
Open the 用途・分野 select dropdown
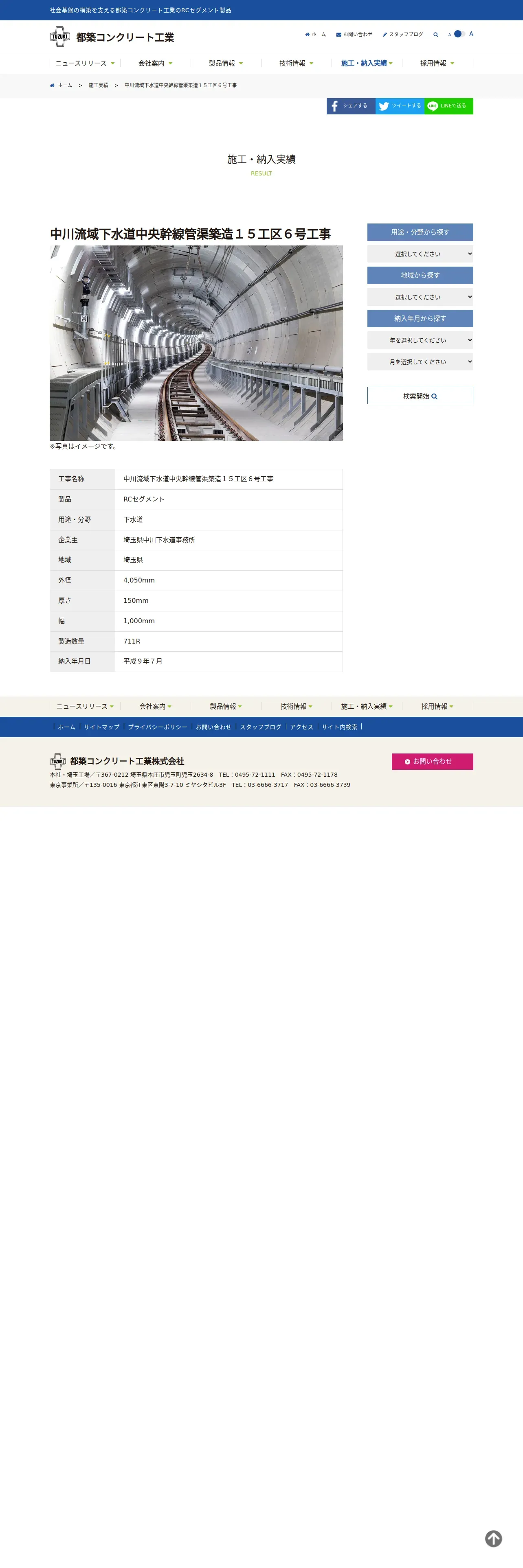point(420,254)
